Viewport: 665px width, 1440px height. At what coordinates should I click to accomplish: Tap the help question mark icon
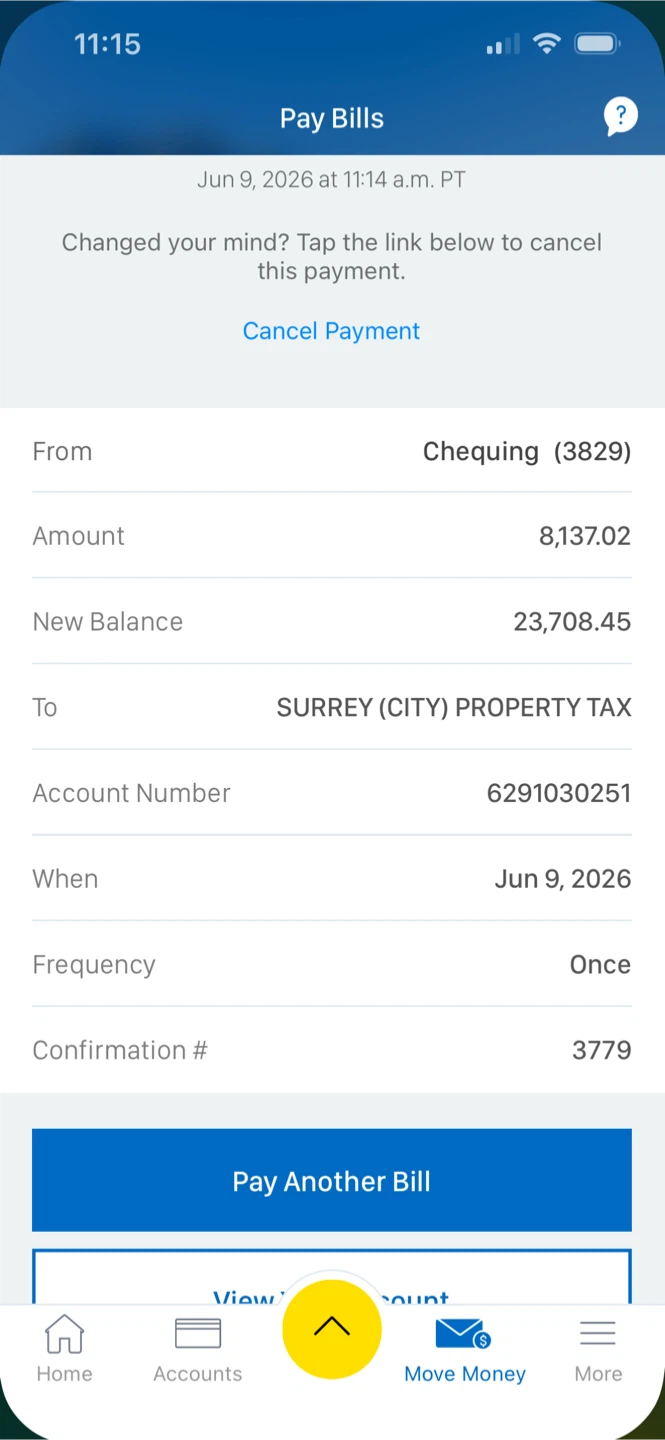pyautogui.click(x=620, y=117)
